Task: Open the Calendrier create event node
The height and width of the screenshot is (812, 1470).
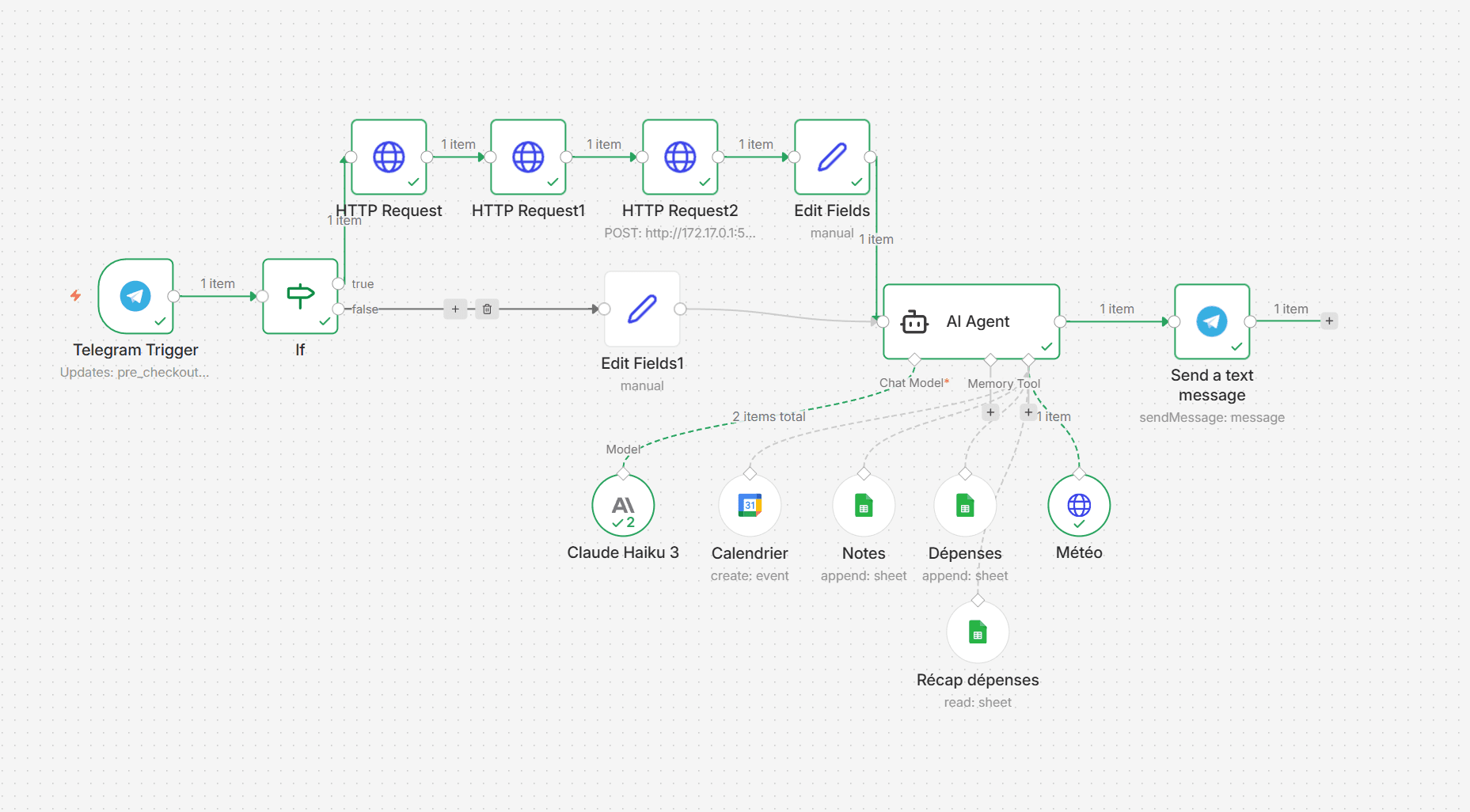Action: coord(750,505)
